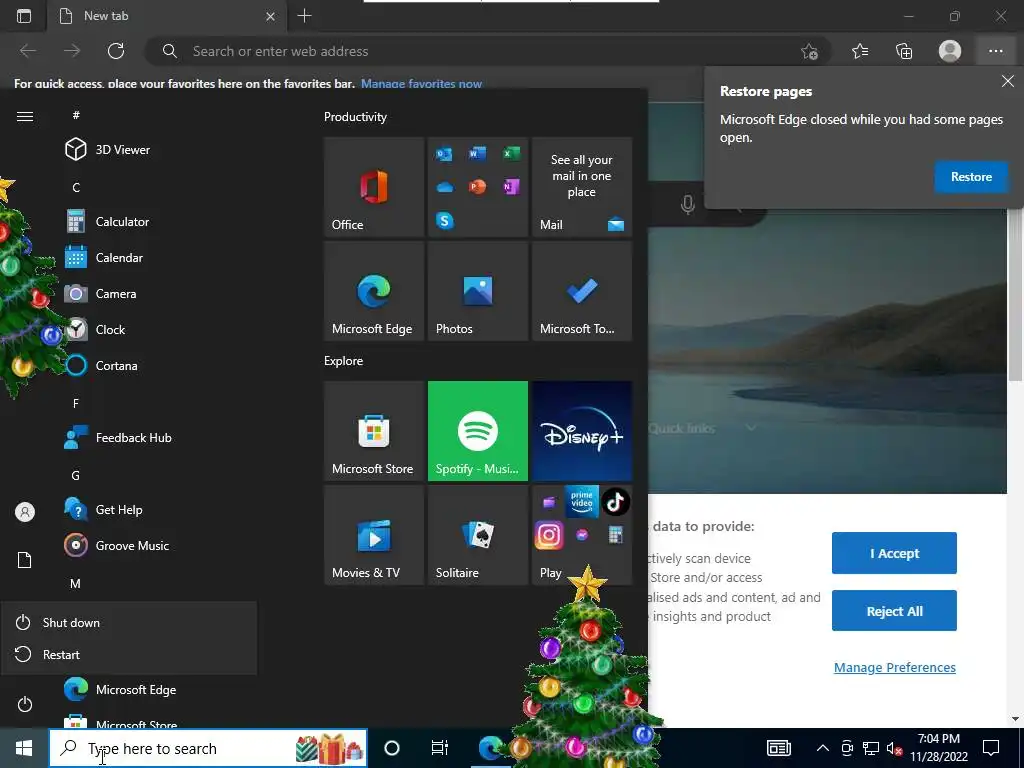The width and height of the screenshot is (1024, 768).
Task: Open the network icon in system tray
Action: click(871, 748)
